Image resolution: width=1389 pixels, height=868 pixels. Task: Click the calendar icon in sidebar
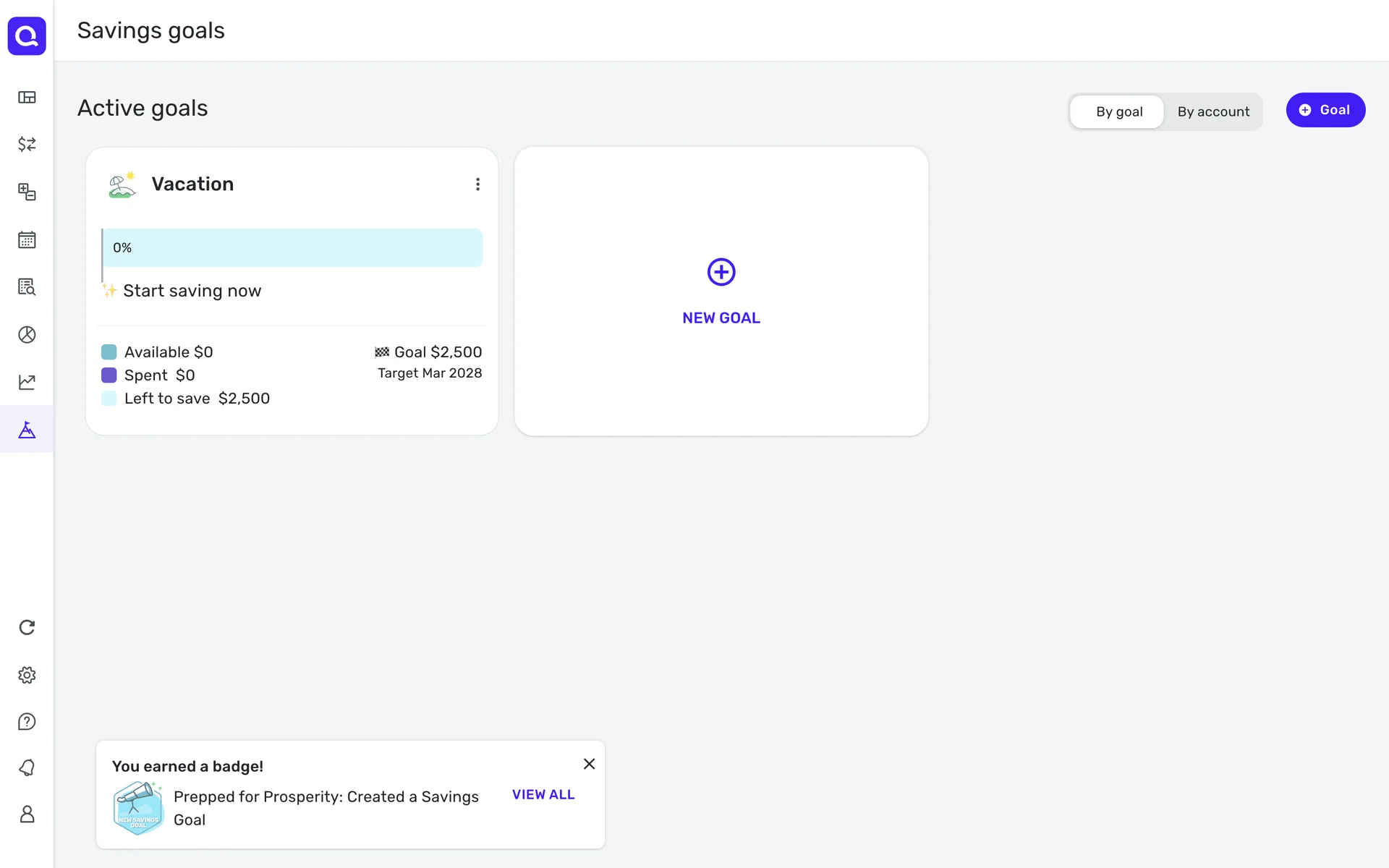click(27, 239)
